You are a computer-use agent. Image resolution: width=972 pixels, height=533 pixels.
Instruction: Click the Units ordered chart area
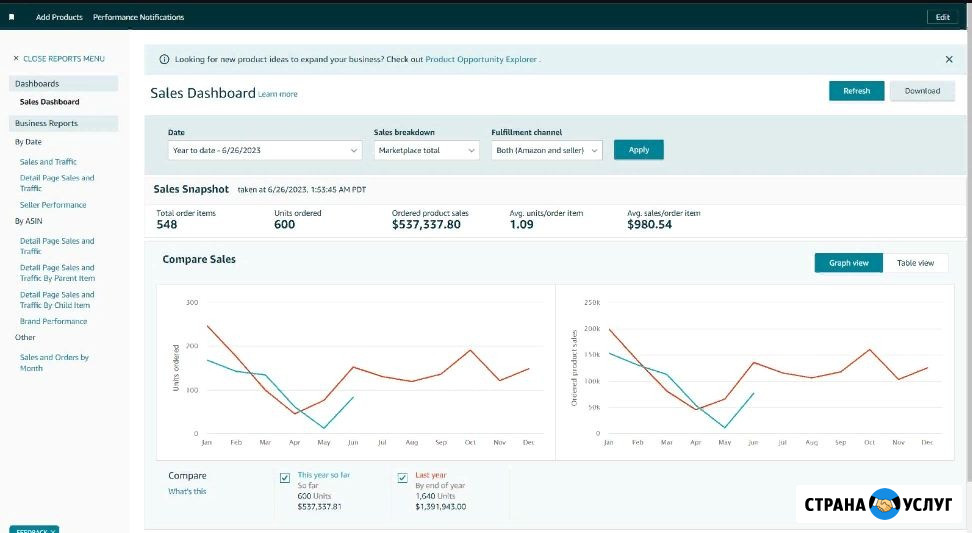[x=356, y=372]
